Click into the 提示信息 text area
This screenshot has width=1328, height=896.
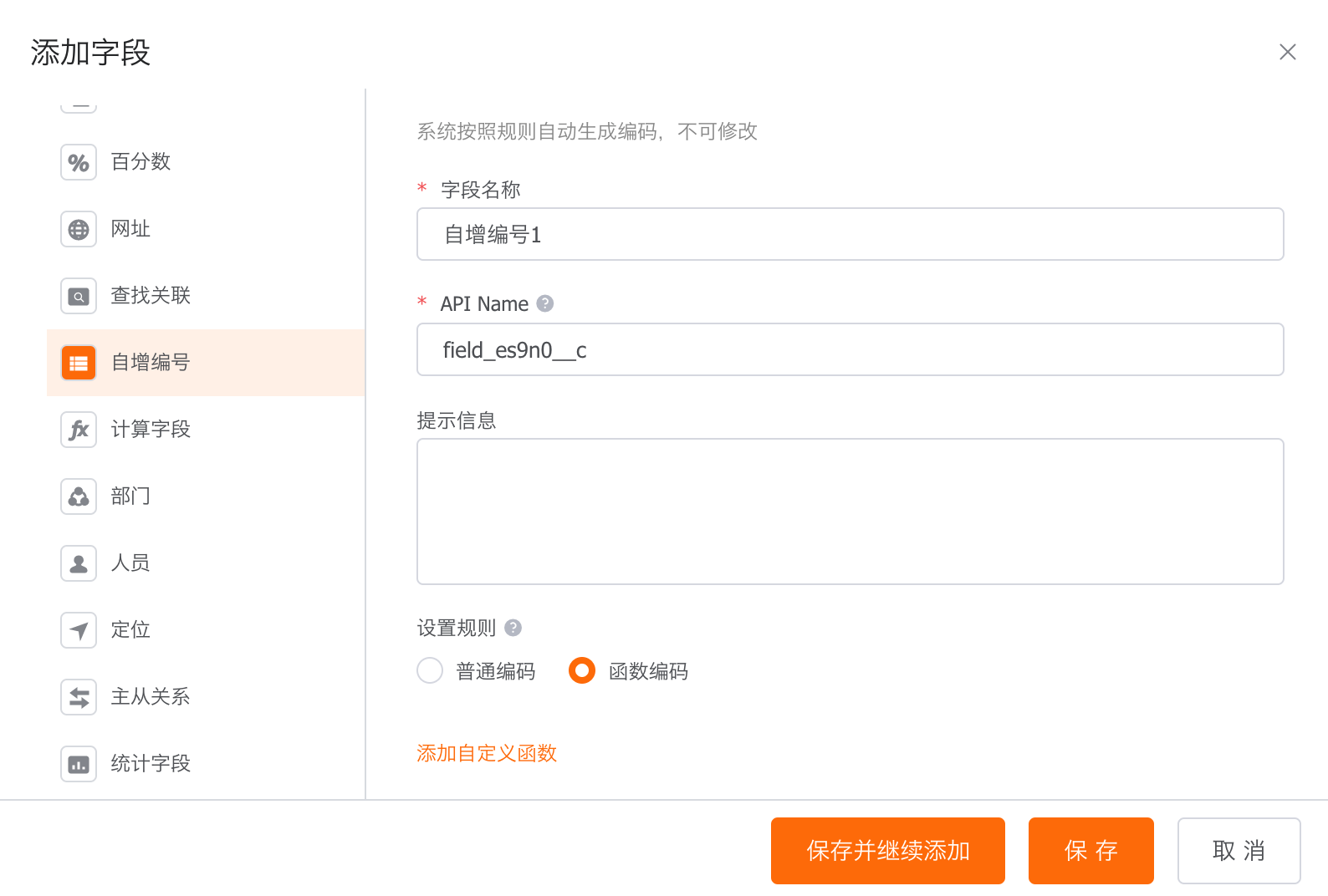point(850,512)
